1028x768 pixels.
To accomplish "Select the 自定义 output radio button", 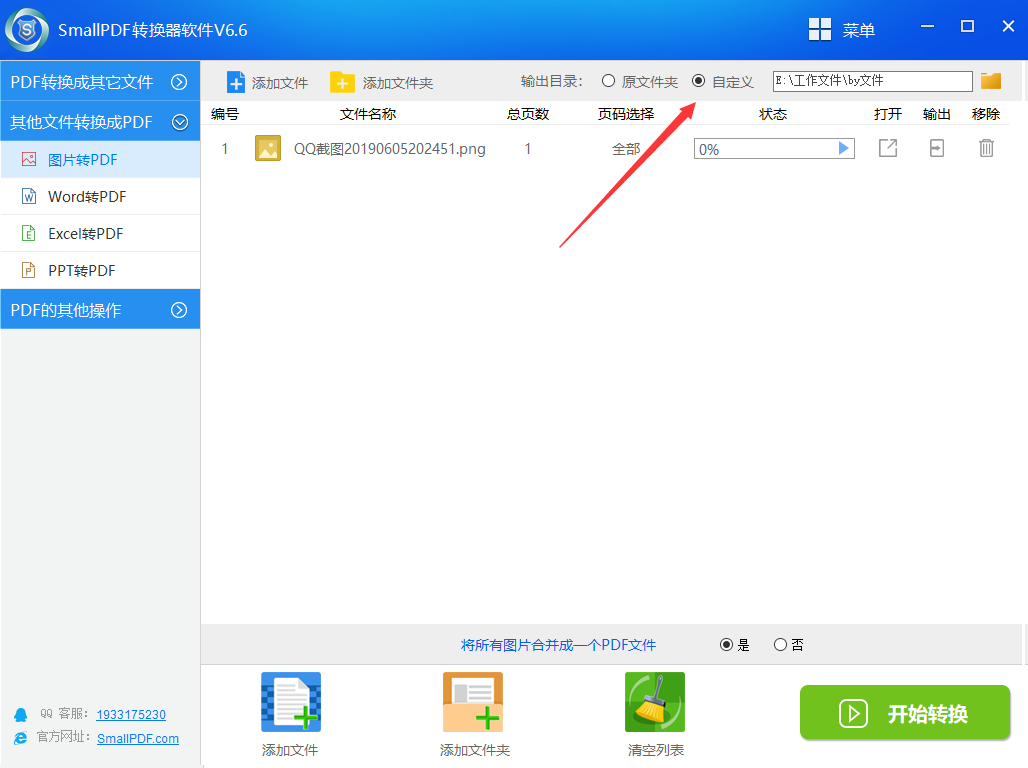I will point(698,81).
